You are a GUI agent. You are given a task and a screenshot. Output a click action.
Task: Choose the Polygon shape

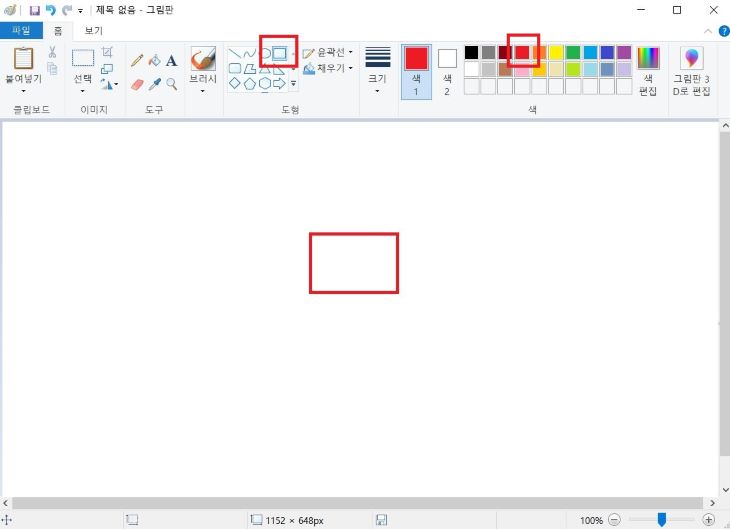coord(250,69)
